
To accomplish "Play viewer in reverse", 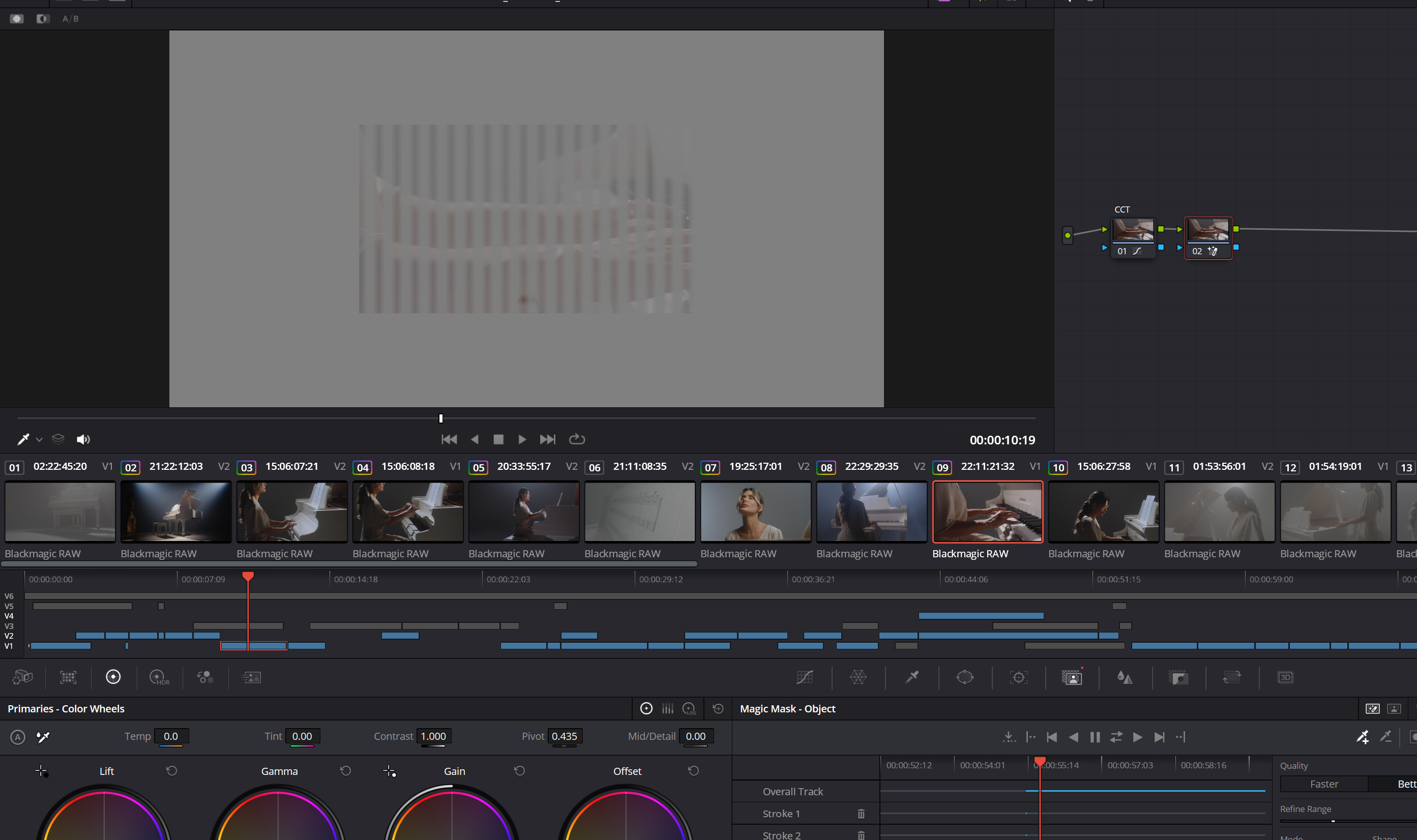I will pyautogui.click(x=475, y=439).
